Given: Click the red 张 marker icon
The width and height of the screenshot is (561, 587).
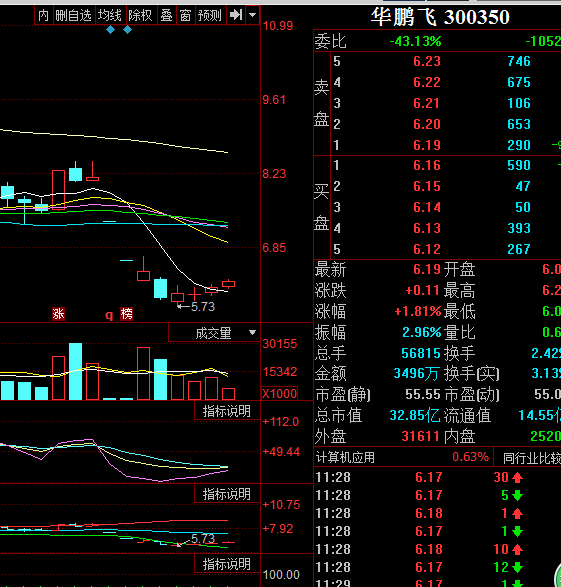Looking at the screenshot, I should point(58,314).
